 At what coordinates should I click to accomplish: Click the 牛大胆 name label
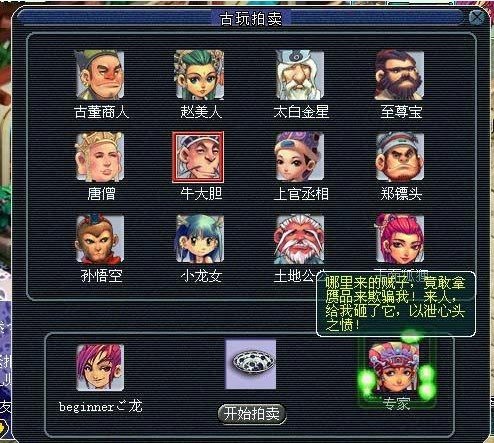(201, 194)
